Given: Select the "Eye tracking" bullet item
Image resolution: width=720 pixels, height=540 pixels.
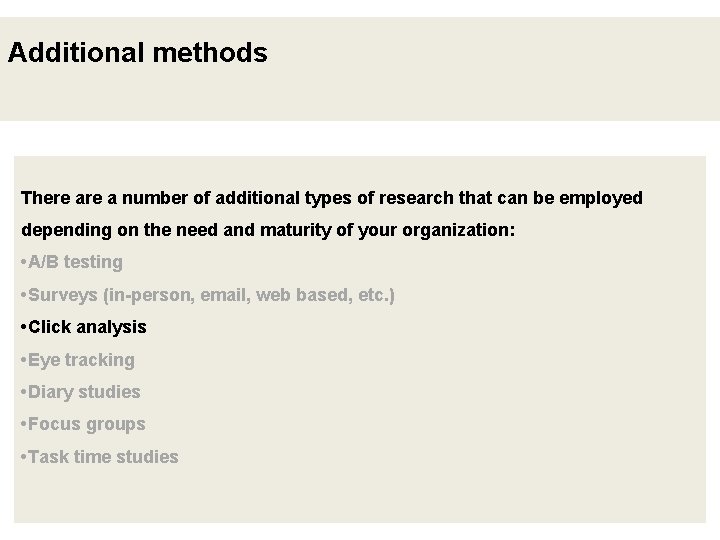Looking at the screenshot, I should coord(78,360).
